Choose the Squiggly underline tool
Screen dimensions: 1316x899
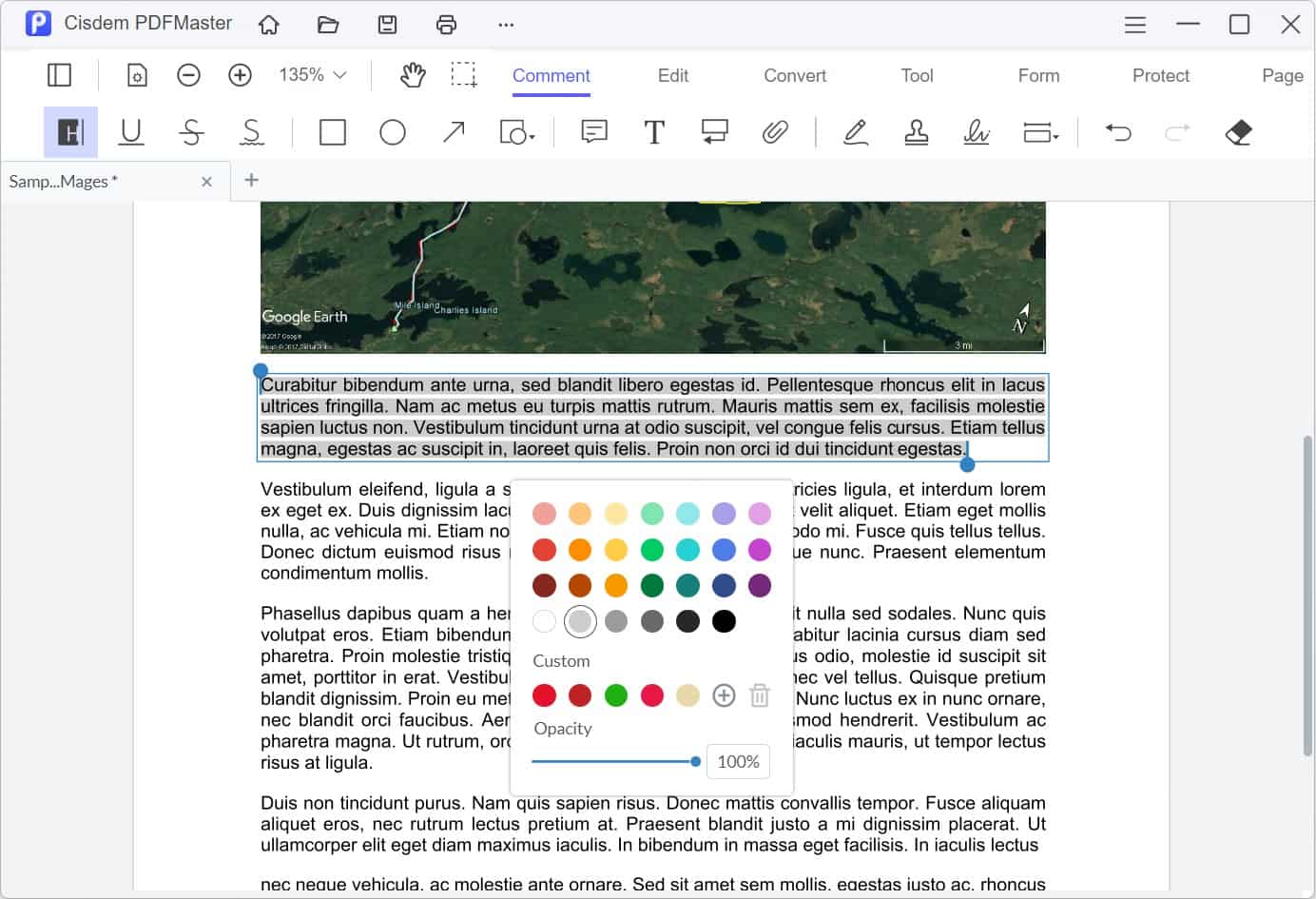pyautogui.click(x=251, y=132)
